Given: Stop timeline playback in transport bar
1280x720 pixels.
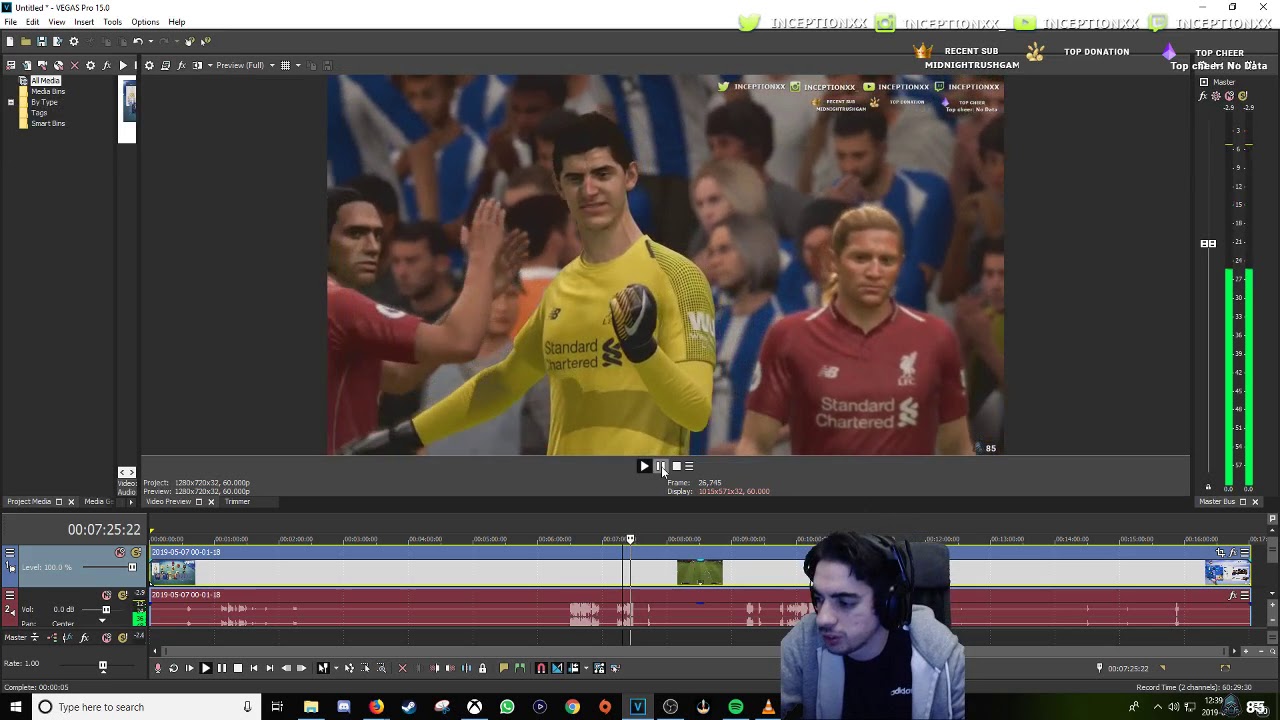Looking at the screenshot, I should point(237,668).
